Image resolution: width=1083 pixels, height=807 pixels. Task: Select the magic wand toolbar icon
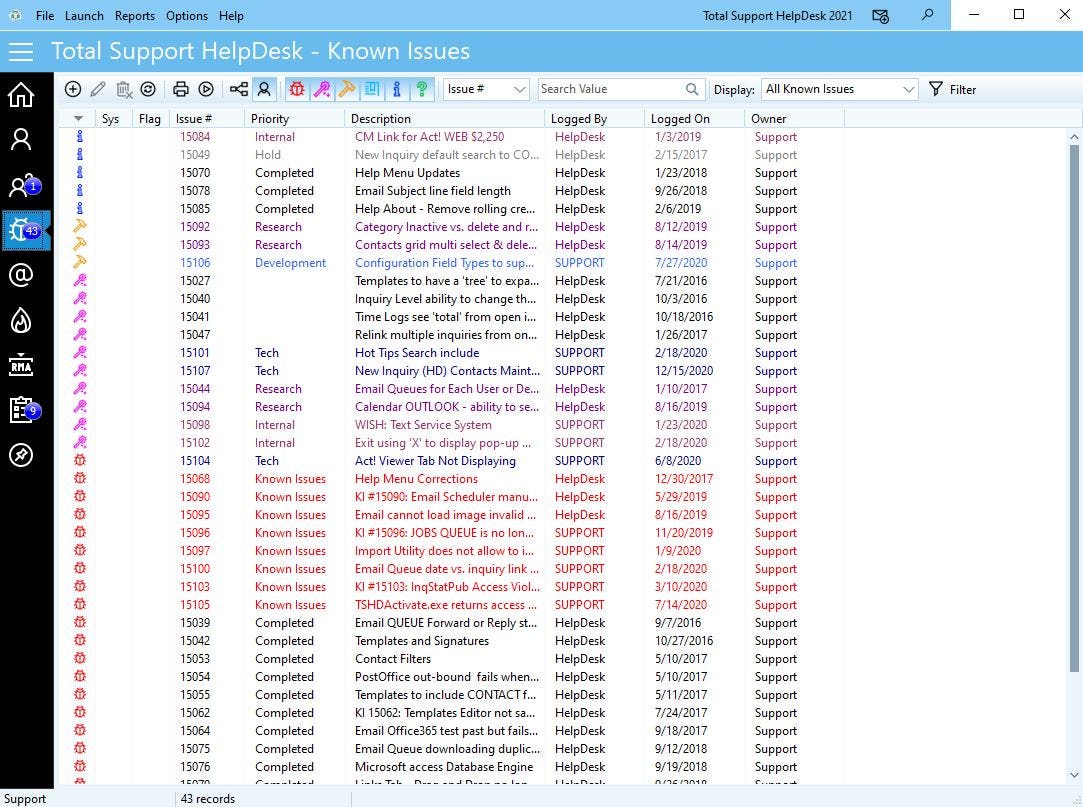[322, 89]
